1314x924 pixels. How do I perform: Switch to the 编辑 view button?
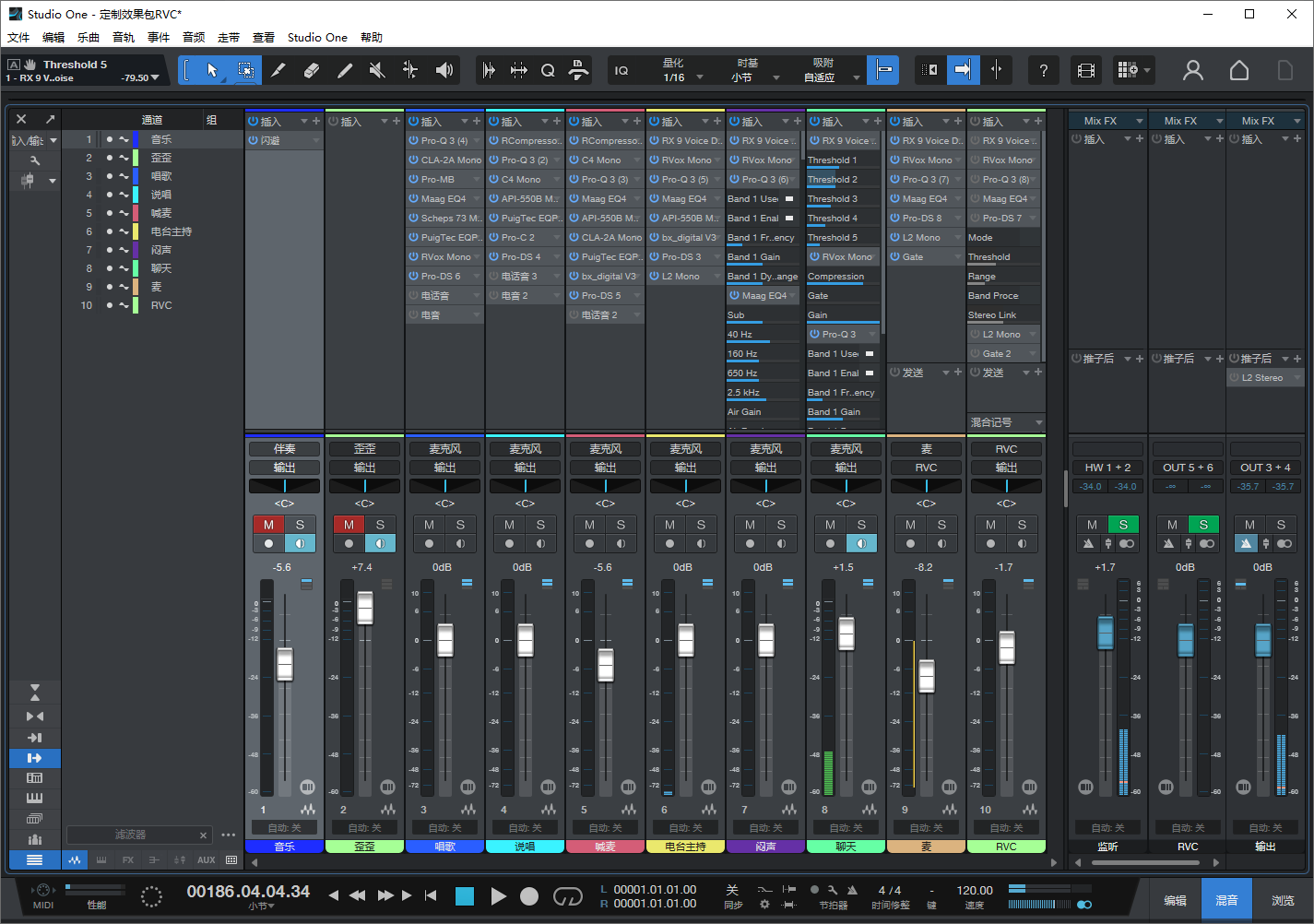tap(1175, 900)
